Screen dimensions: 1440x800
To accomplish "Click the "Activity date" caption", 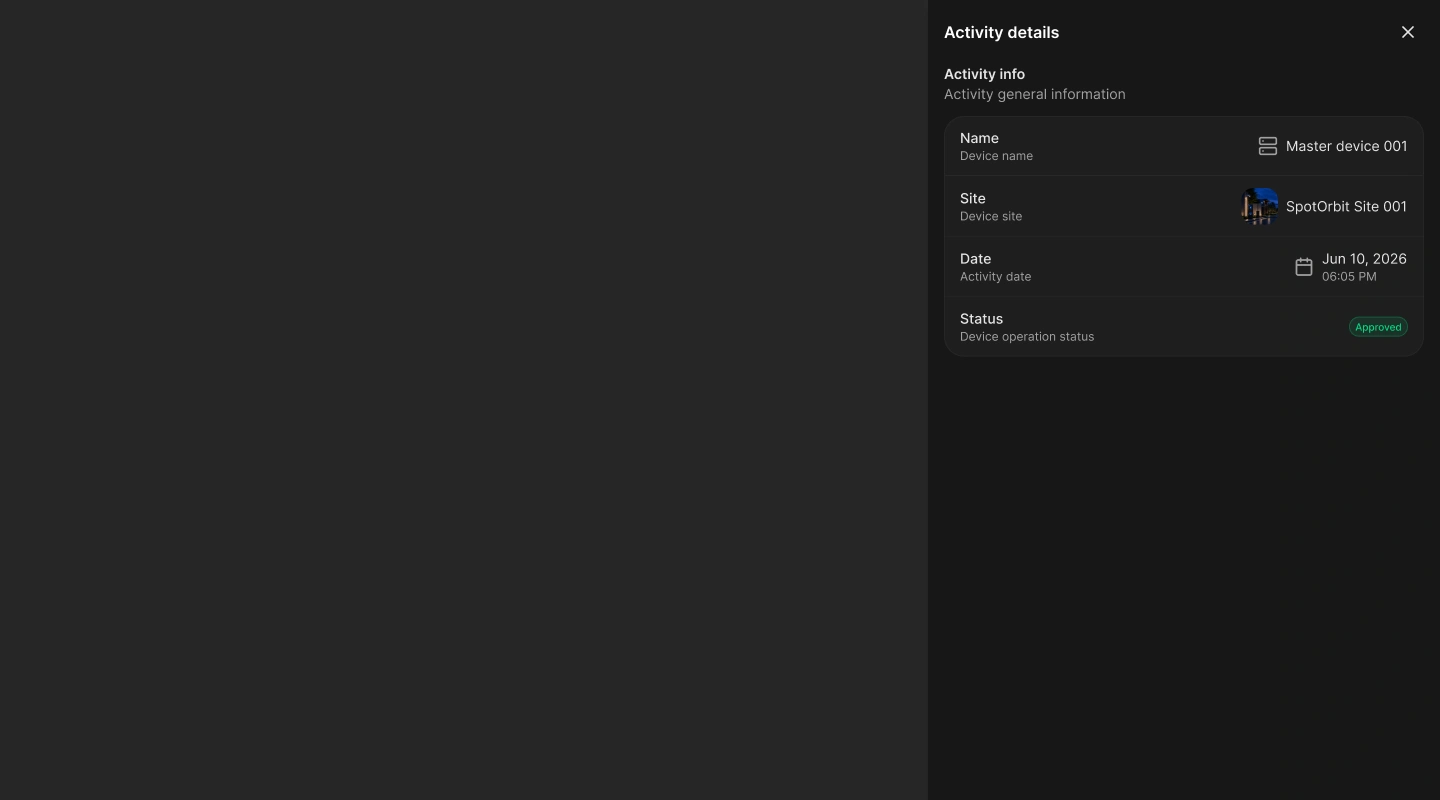I will coord(995,277).
